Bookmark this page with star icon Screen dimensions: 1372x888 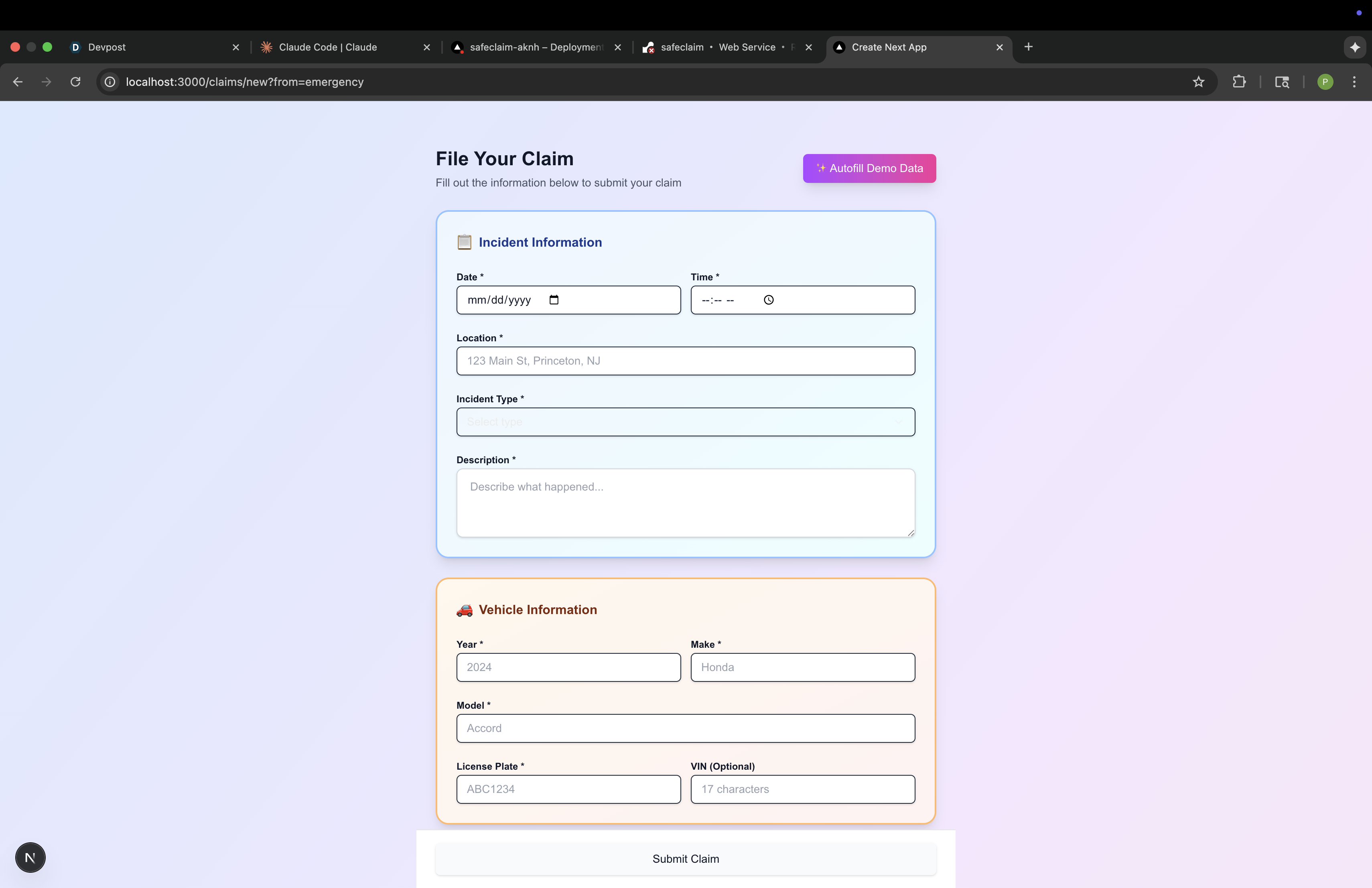1198,82
